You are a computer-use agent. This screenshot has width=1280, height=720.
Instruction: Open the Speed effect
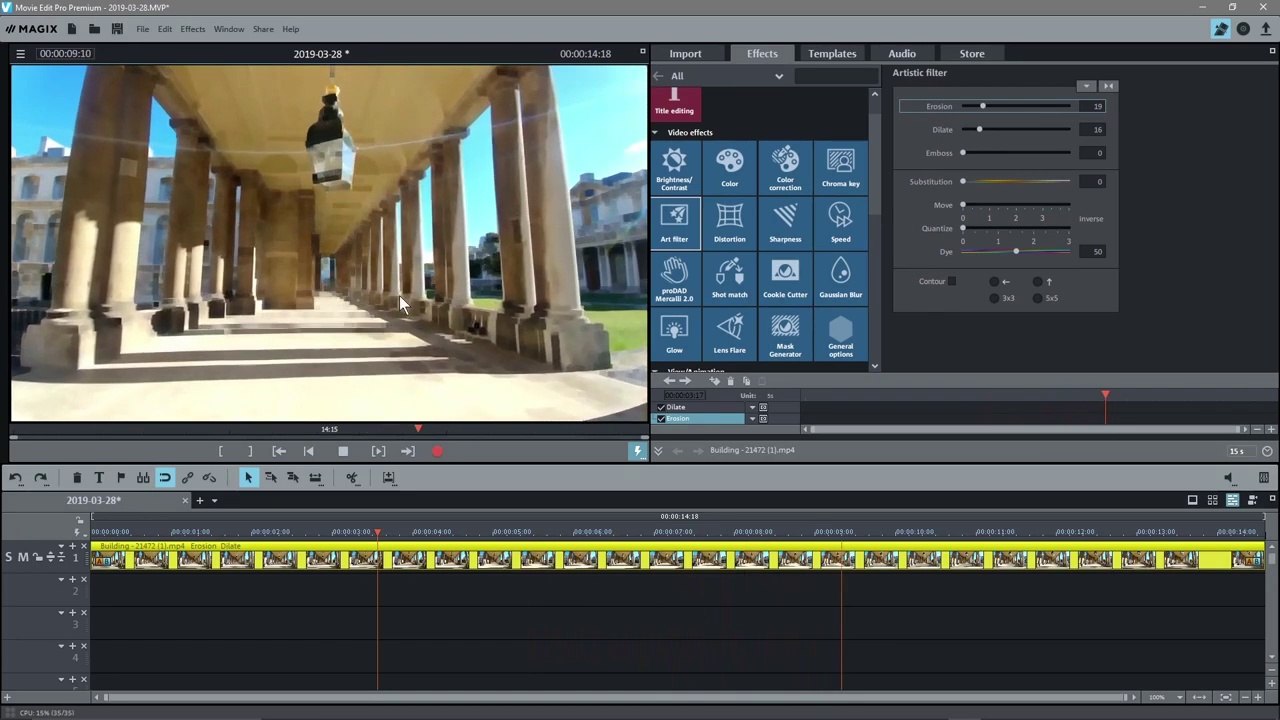click(x=841, y=223)
